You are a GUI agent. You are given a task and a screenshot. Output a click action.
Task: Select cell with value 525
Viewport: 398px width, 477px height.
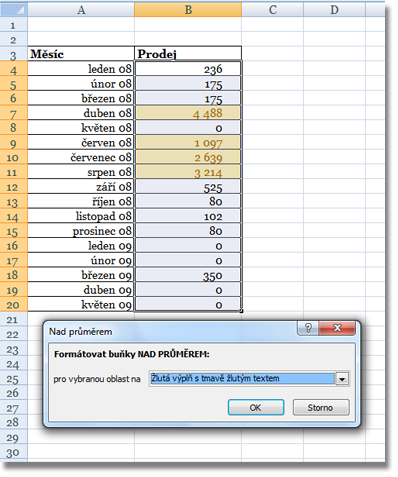[x=188, y=187]
